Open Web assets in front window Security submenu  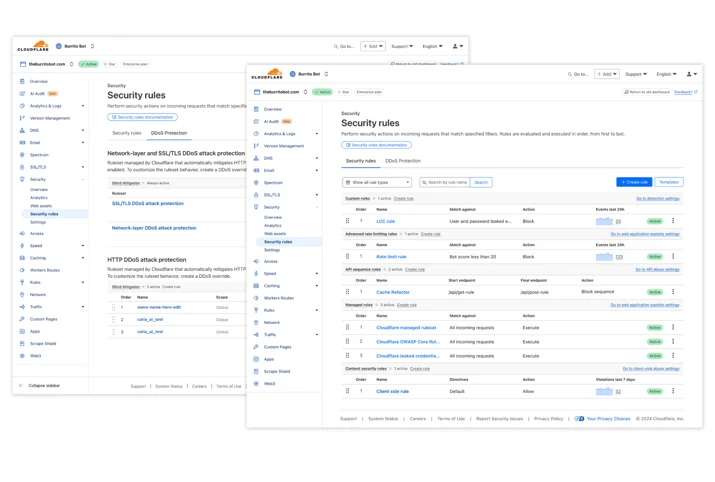click(275, 233)
